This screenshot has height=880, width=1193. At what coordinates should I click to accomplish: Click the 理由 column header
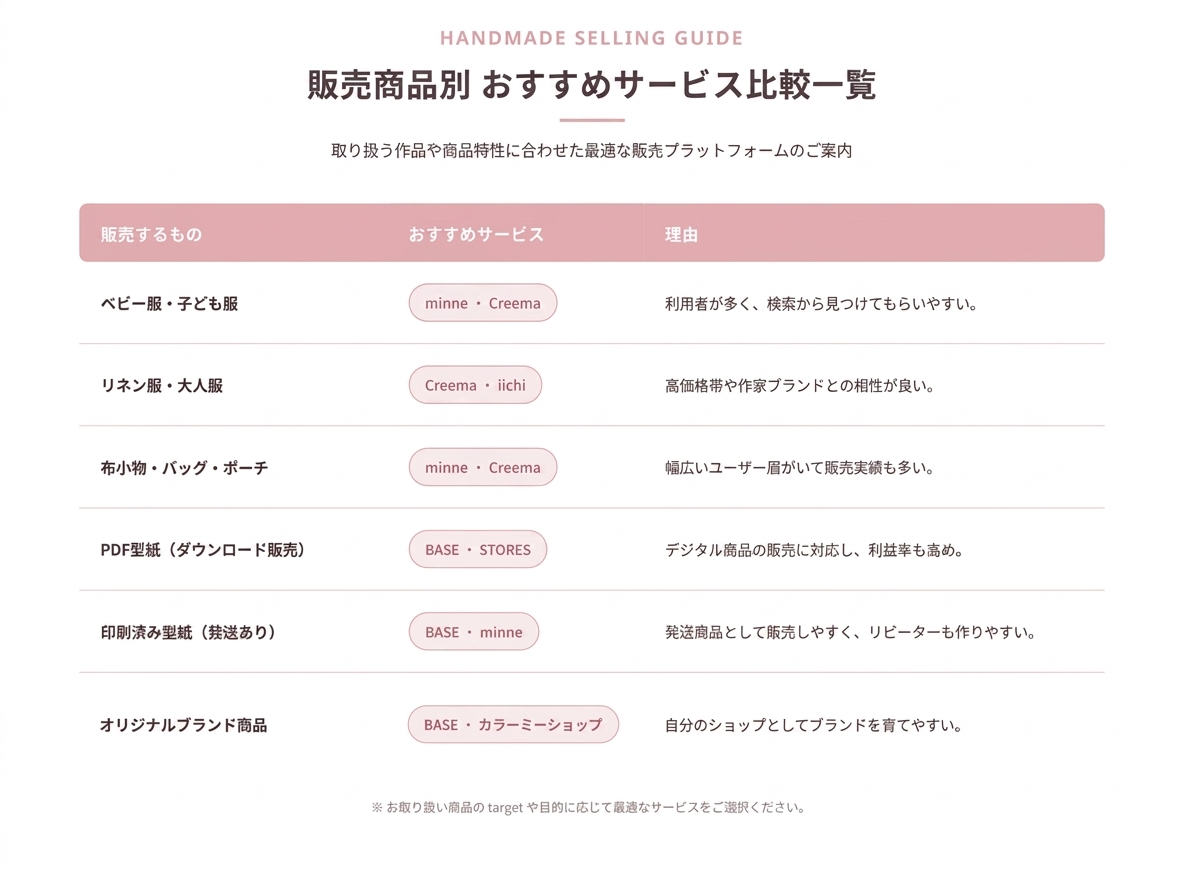681,234
